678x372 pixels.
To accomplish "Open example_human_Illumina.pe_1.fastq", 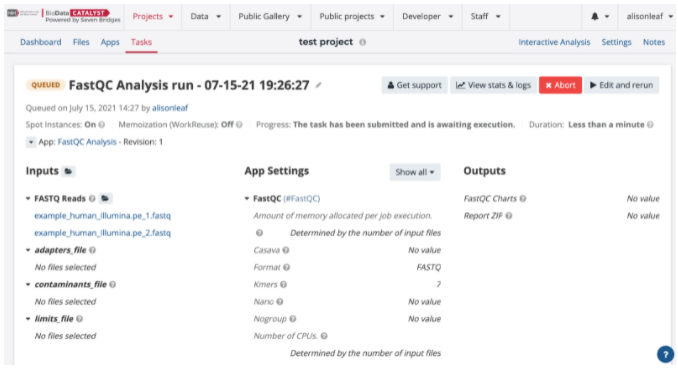I will coord(102,215).
